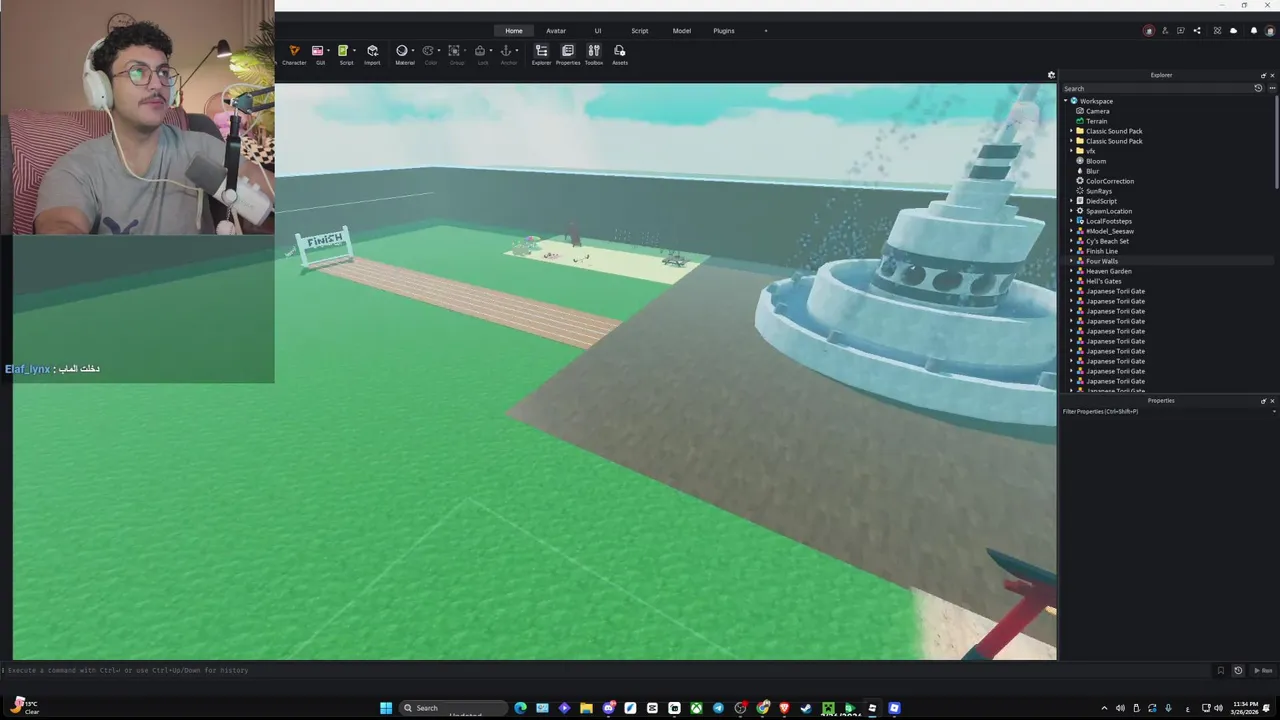
Task: Click the cloud publish icon
Action: tap(1233, 31)
